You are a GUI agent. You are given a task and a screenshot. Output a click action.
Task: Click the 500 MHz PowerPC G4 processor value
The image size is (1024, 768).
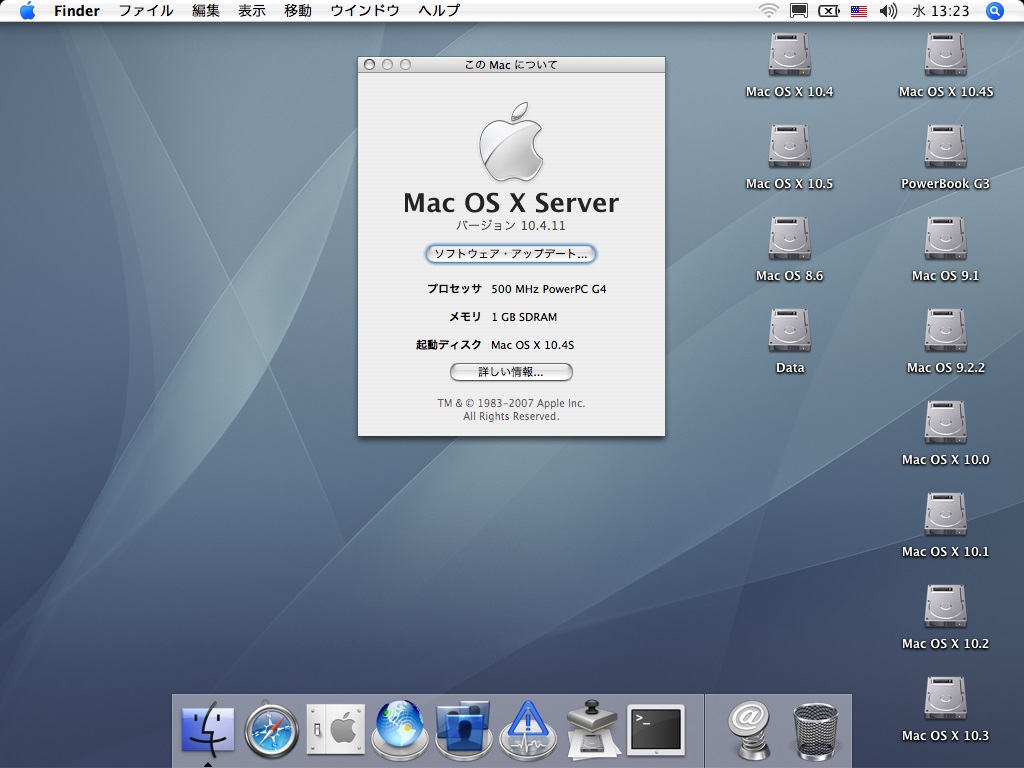click(x=549, y=289)
